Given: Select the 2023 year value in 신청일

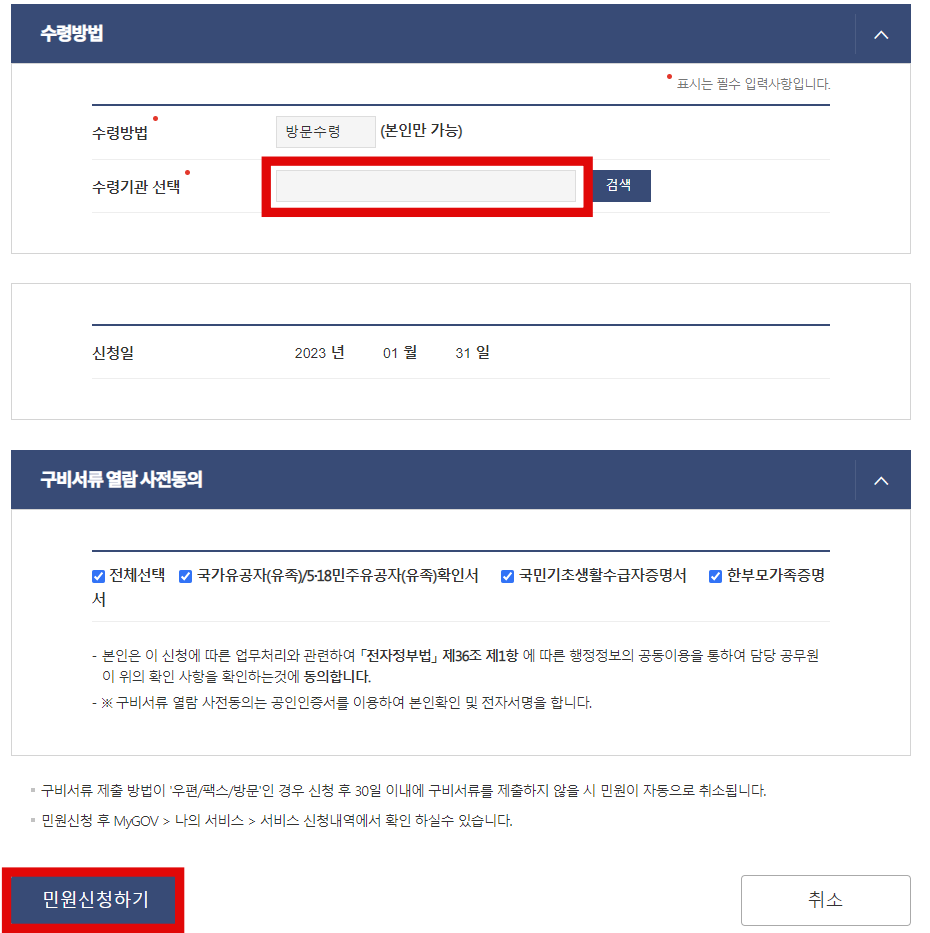Looking at the screenshot, I should coord(311,353).
